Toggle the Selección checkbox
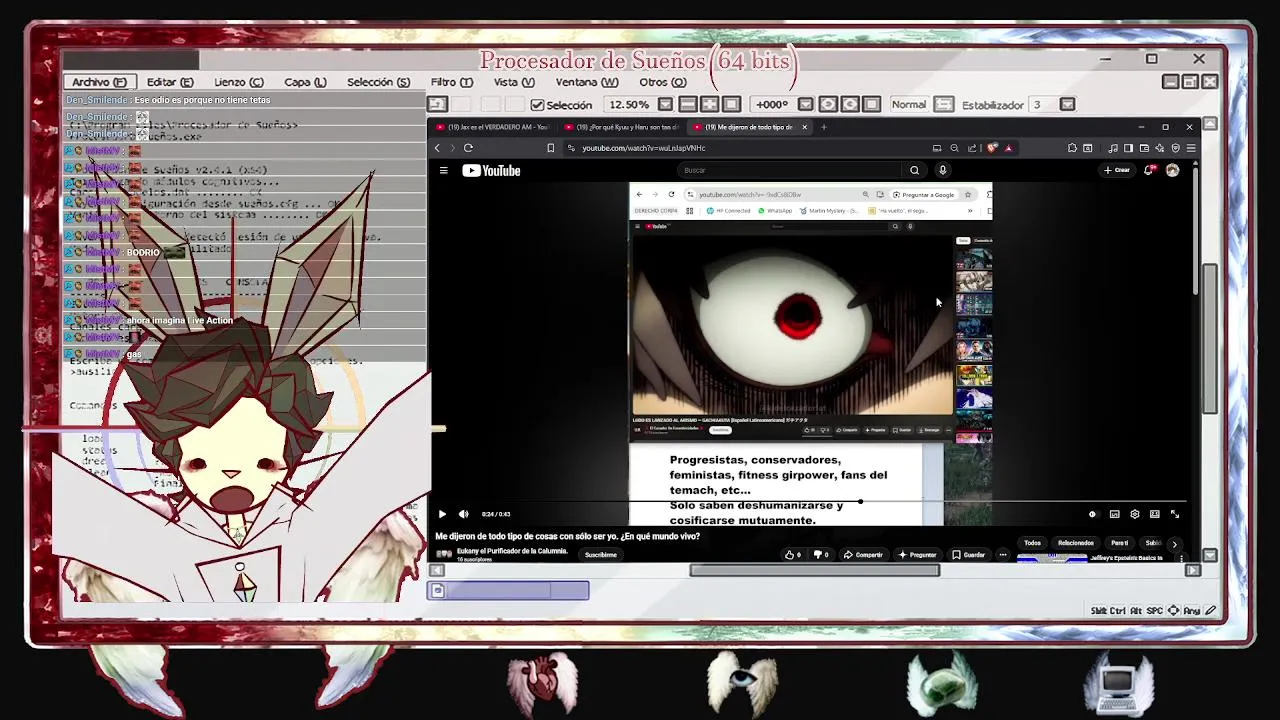The width and height of the screenshot is (1280, 720). 537,105
